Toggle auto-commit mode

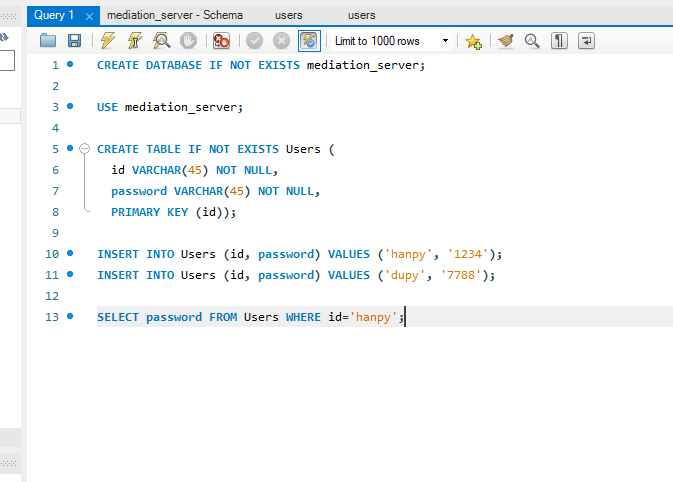click(x=309, y=41)
